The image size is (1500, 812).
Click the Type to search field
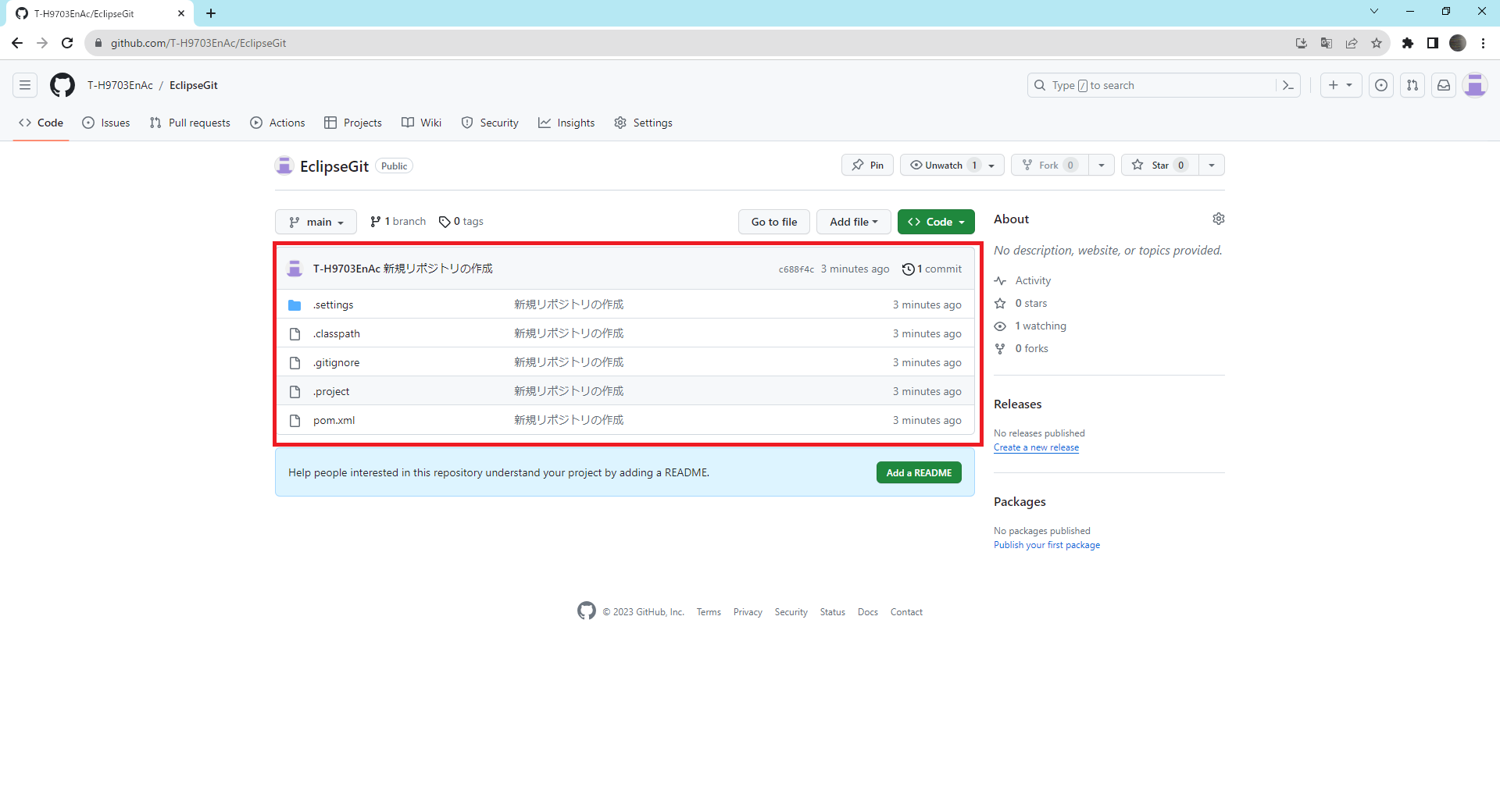1151,85
